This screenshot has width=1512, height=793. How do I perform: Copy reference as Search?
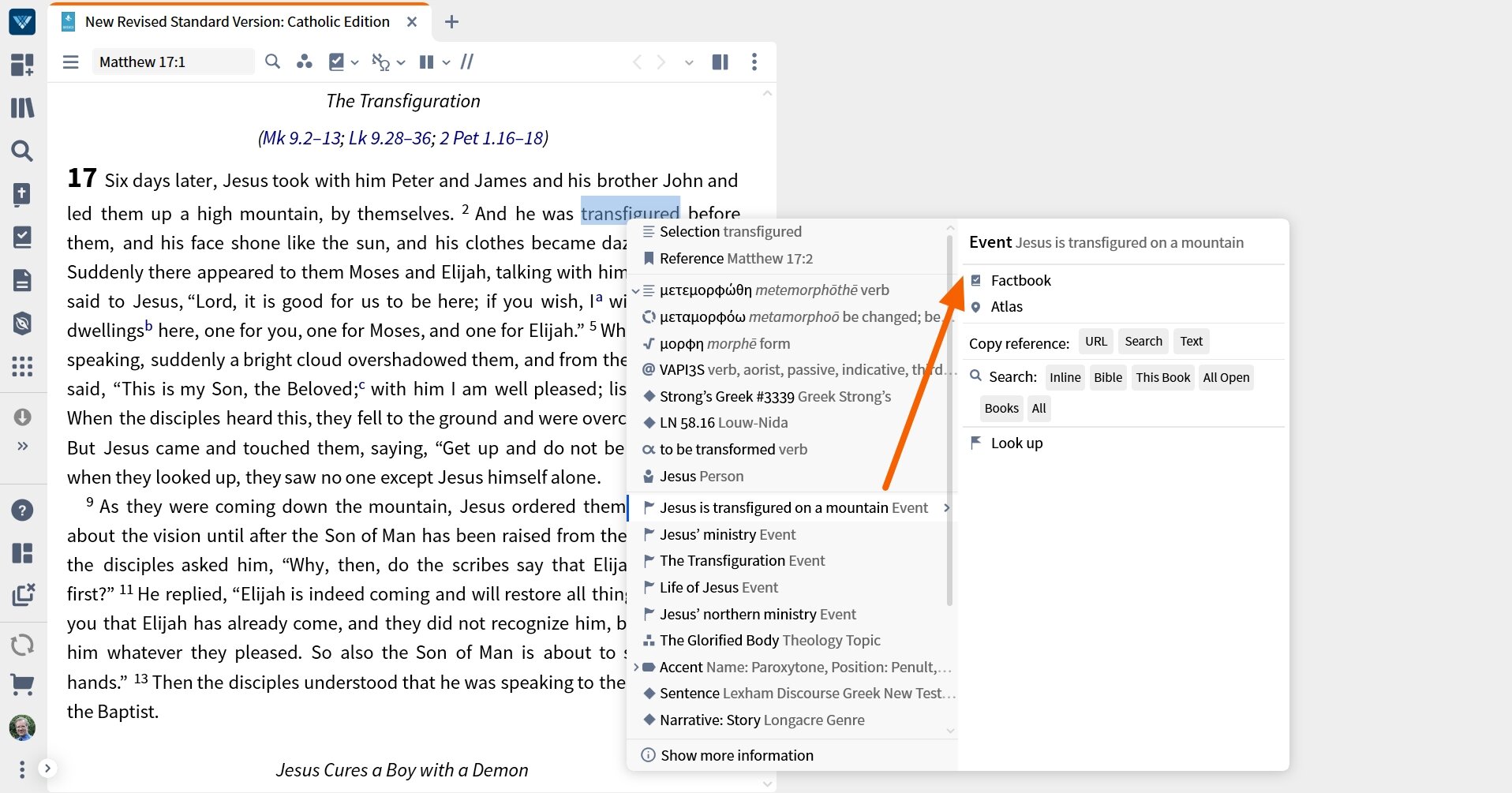tap(1143, 341)
